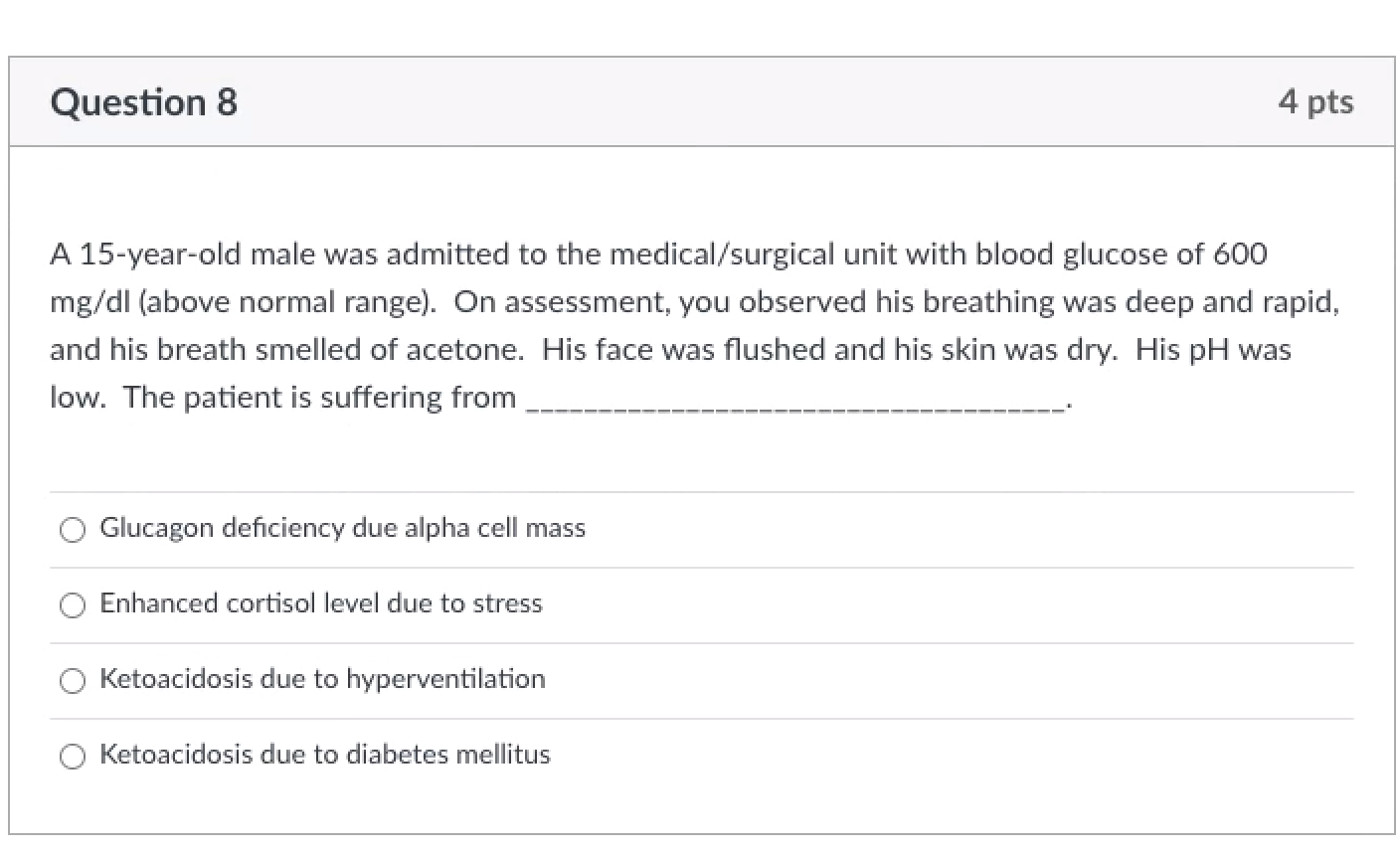1400x855 pixels.
Task: Click the '600' glucose value in the question
Action: pos(1240,255)
